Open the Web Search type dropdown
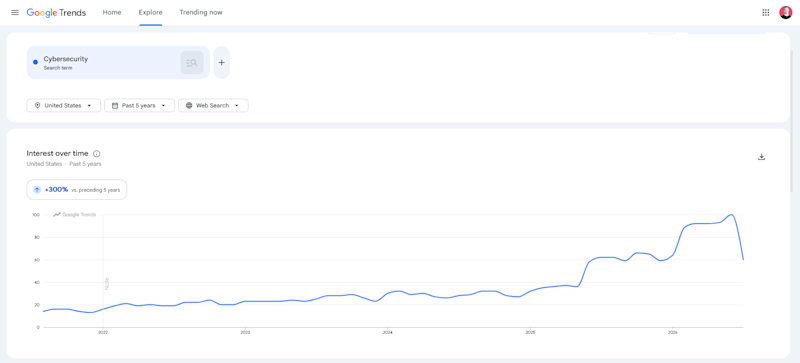This screenshot has width=800, height=363. (x=213, y=105)
